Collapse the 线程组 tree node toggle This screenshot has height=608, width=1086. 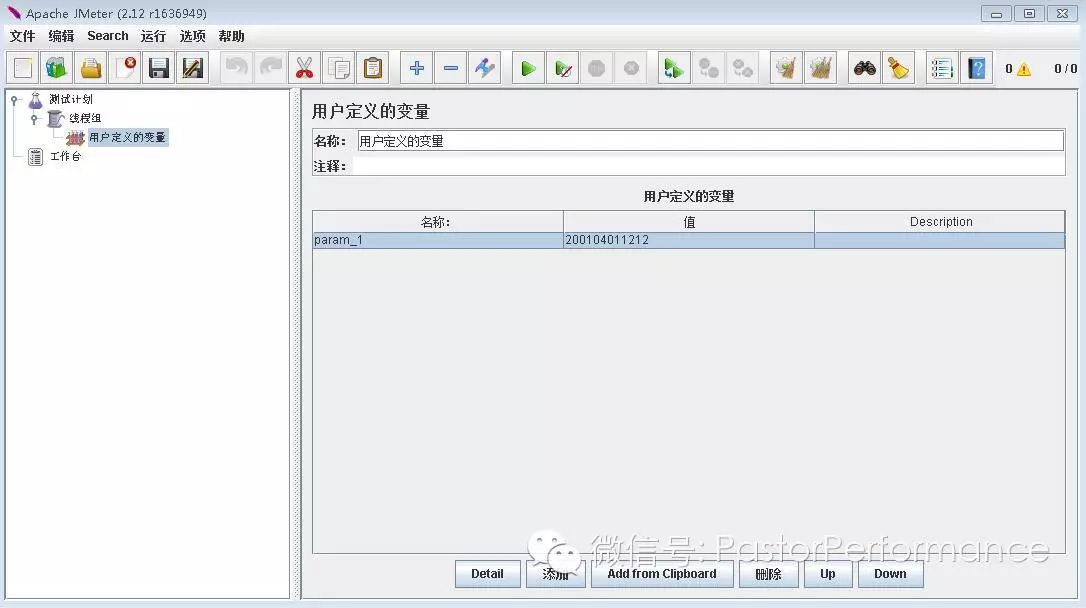pyautogui.click(x=33, y=119)
